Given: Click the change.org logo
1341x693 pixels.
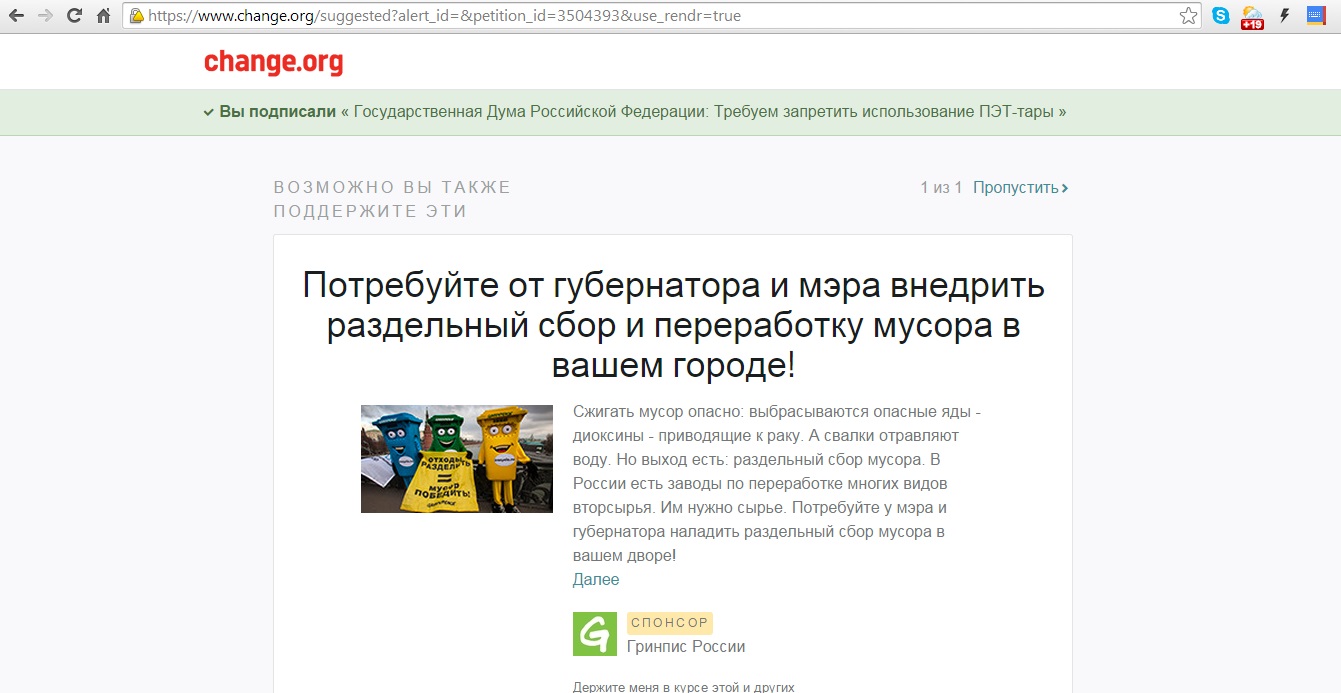Looking at the screenshot, I should (273, 62).
